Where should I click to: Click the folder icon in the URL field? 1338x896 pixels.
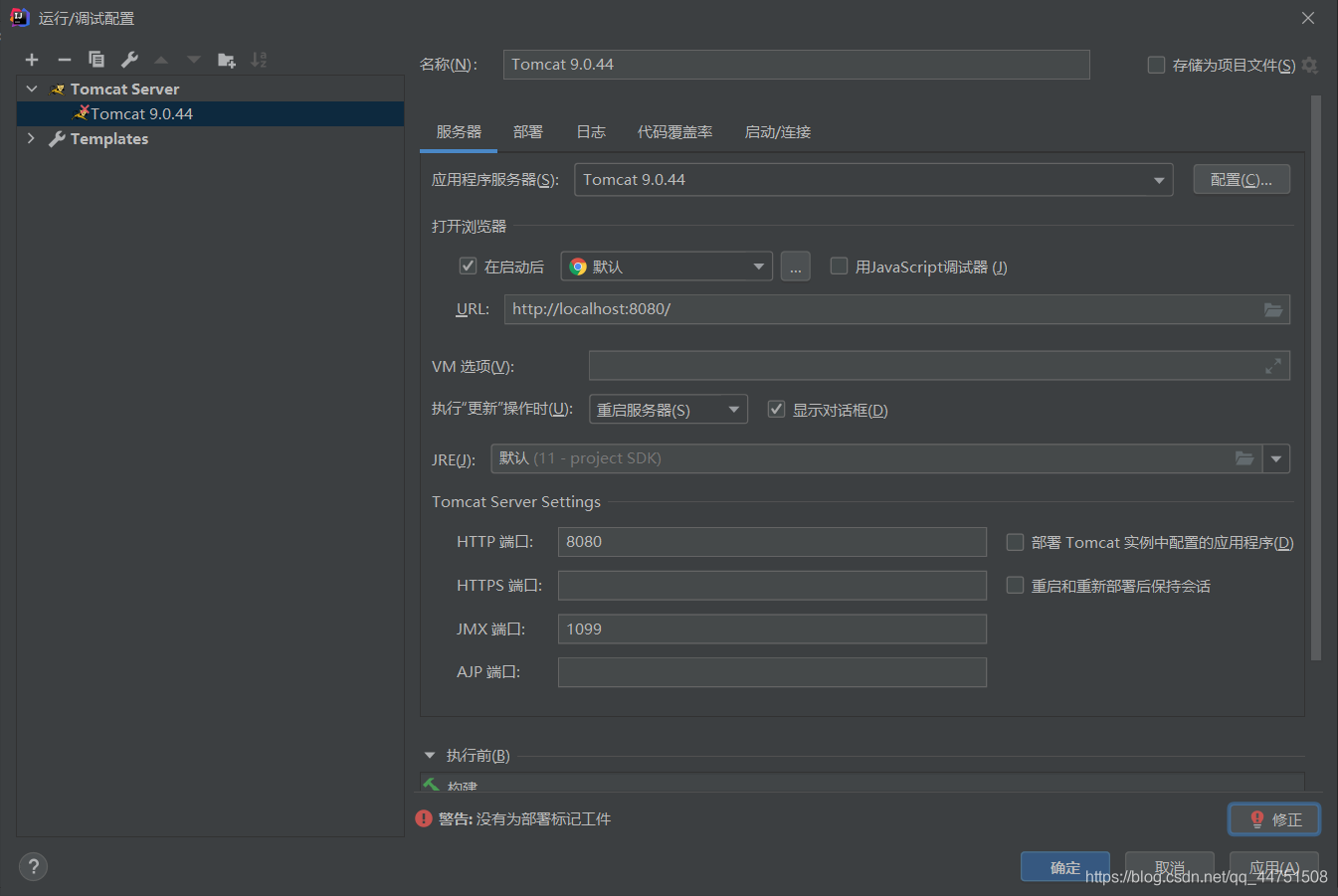1273,309
